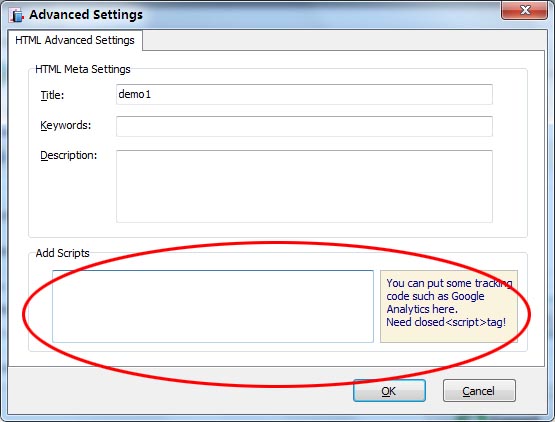Screen dimensions: 555x422
Task: Click inside the Description text area
Action: click(304, 187)
